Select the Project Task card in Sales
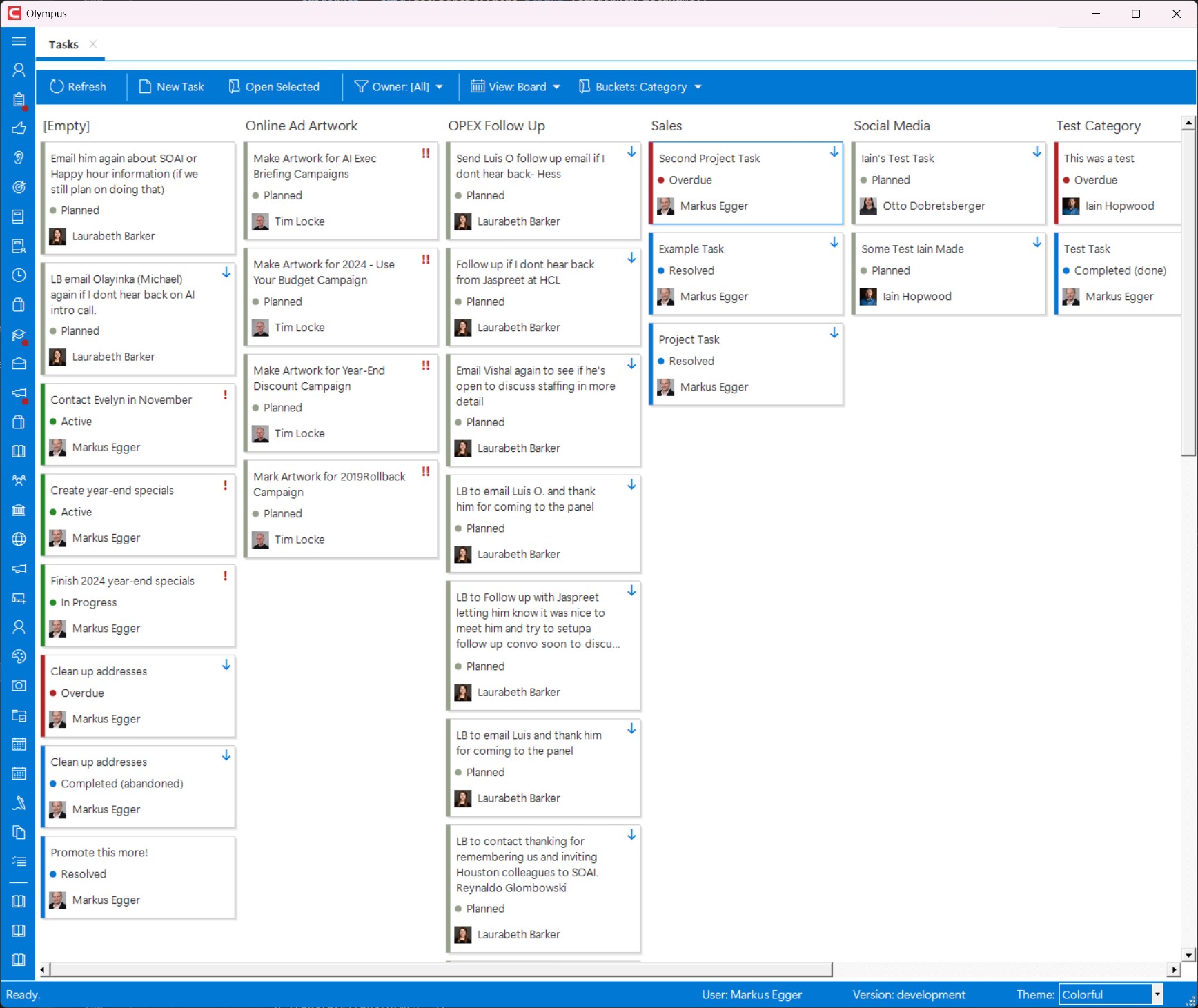1198x1008 pixels. click(746, 364)
